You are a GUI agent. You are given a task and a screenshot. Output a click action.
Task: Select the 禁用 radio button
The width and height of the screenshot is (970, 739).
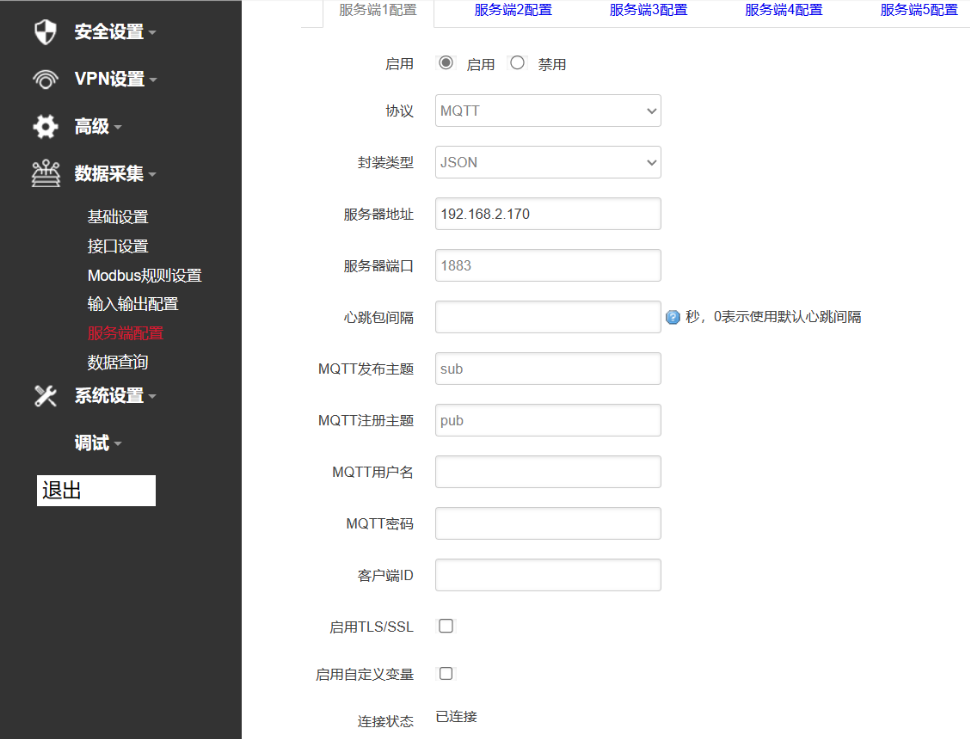(517, 63)
